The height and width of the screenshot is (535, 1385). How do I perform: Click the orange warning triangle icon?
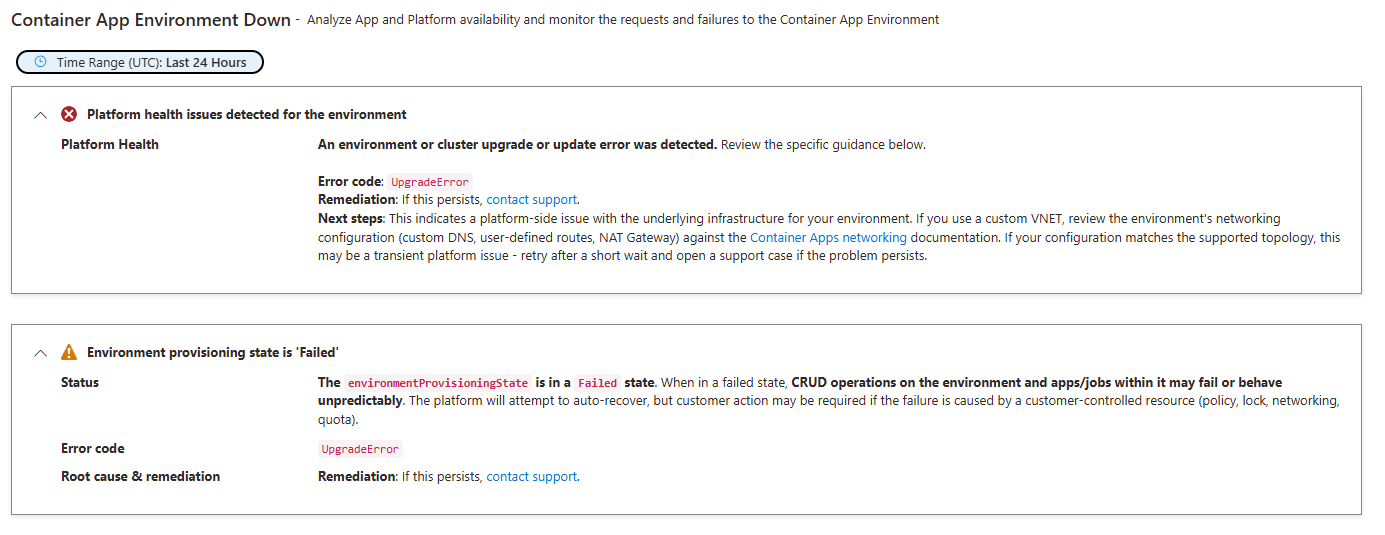tap(69, 352)
